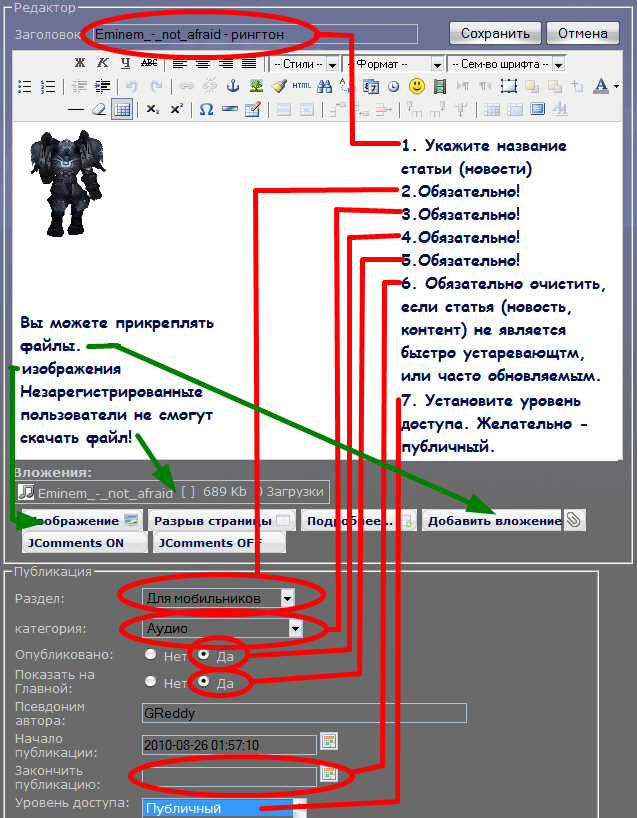Apply superscript using the x² icon
Image resolution: width=637 pixels, height=818 pixels.
point(177,109)
